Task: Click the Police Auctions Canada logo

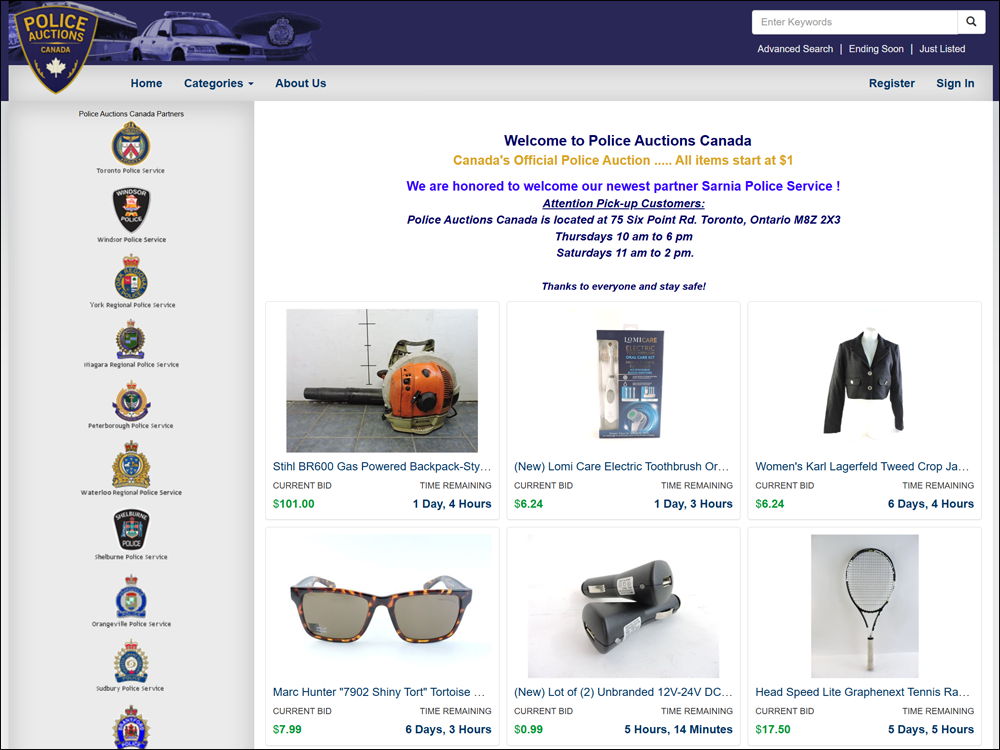Action: pos(56,48)
